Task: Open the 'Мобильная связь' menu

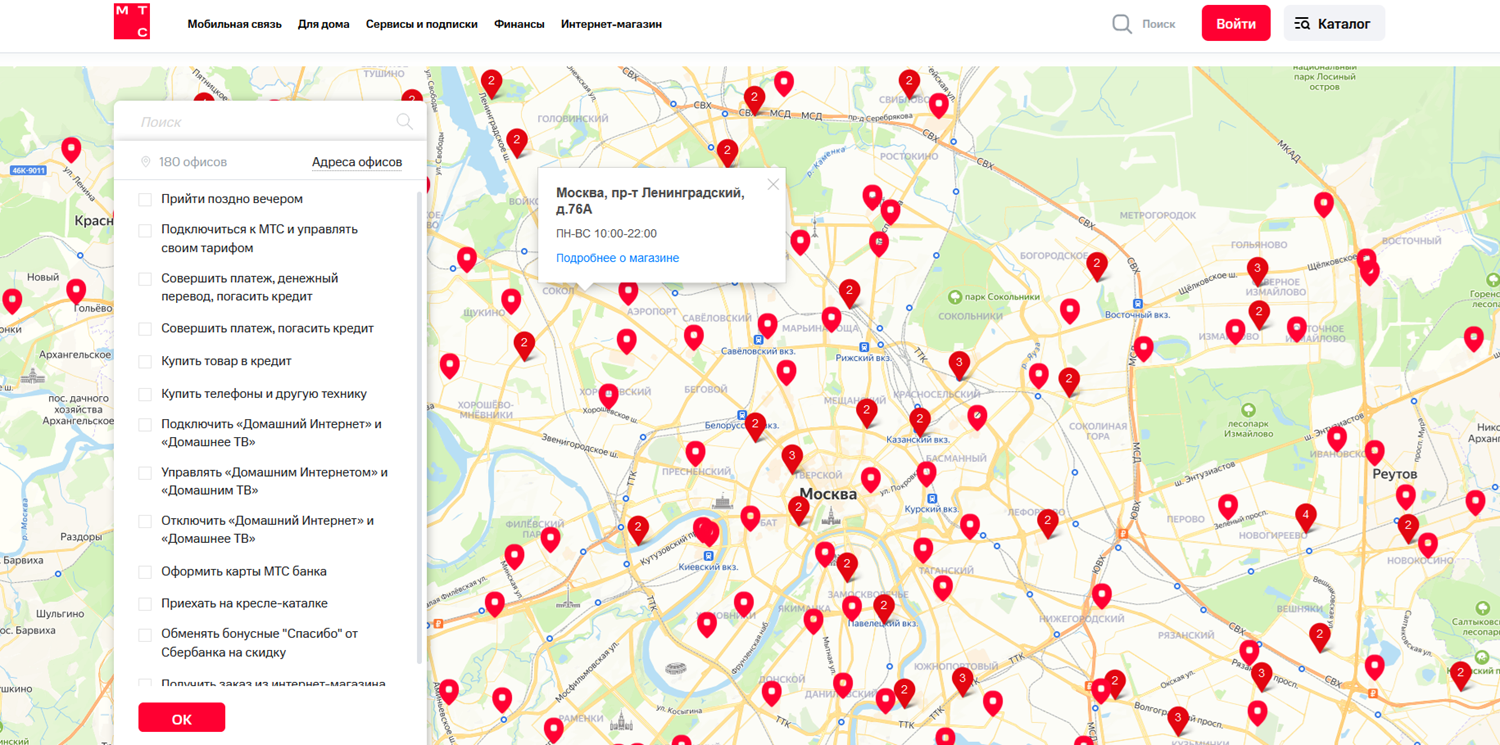Action: coord(234,24)
